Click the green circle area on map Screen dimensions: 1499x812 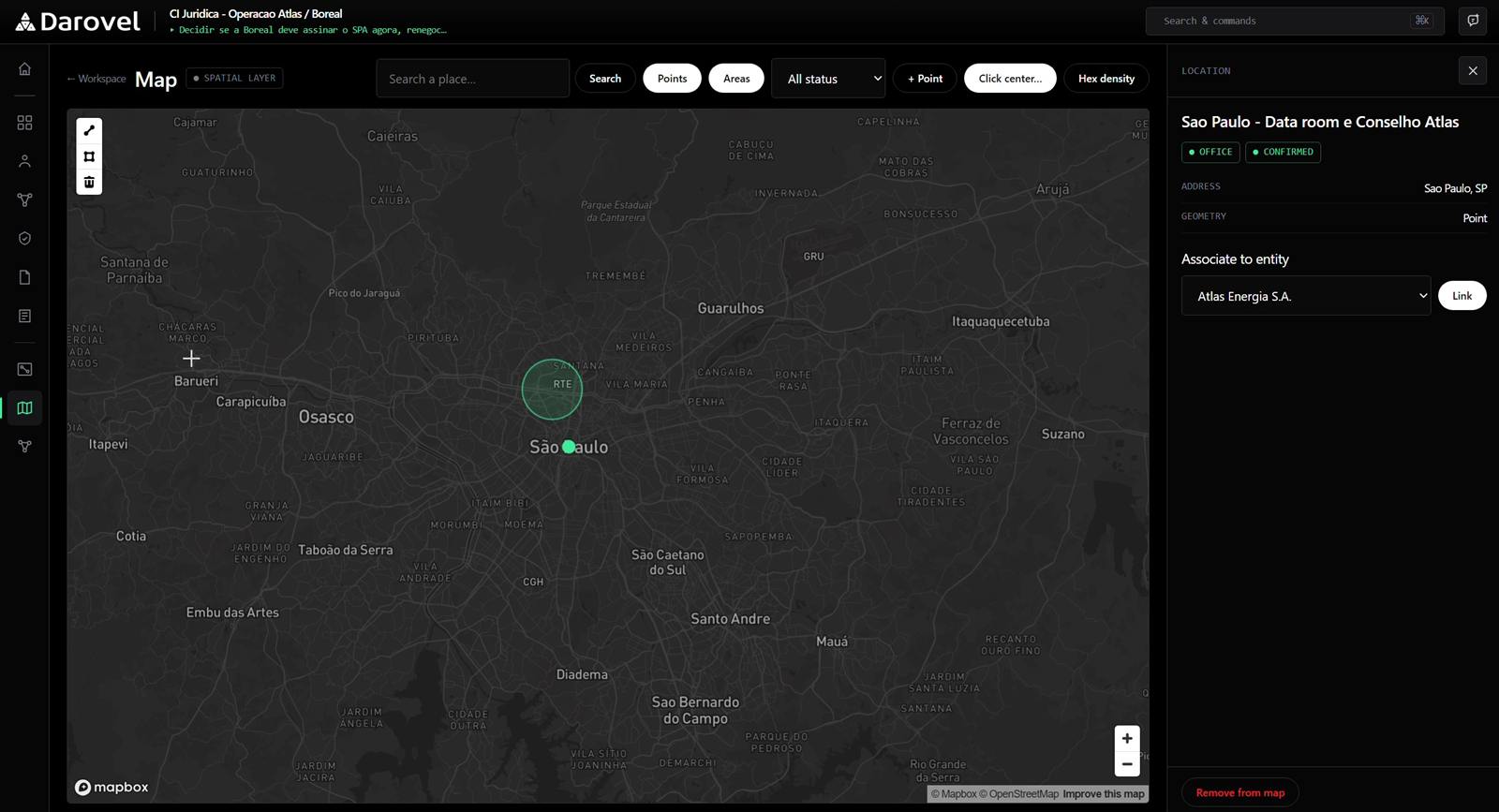[552, 390]
